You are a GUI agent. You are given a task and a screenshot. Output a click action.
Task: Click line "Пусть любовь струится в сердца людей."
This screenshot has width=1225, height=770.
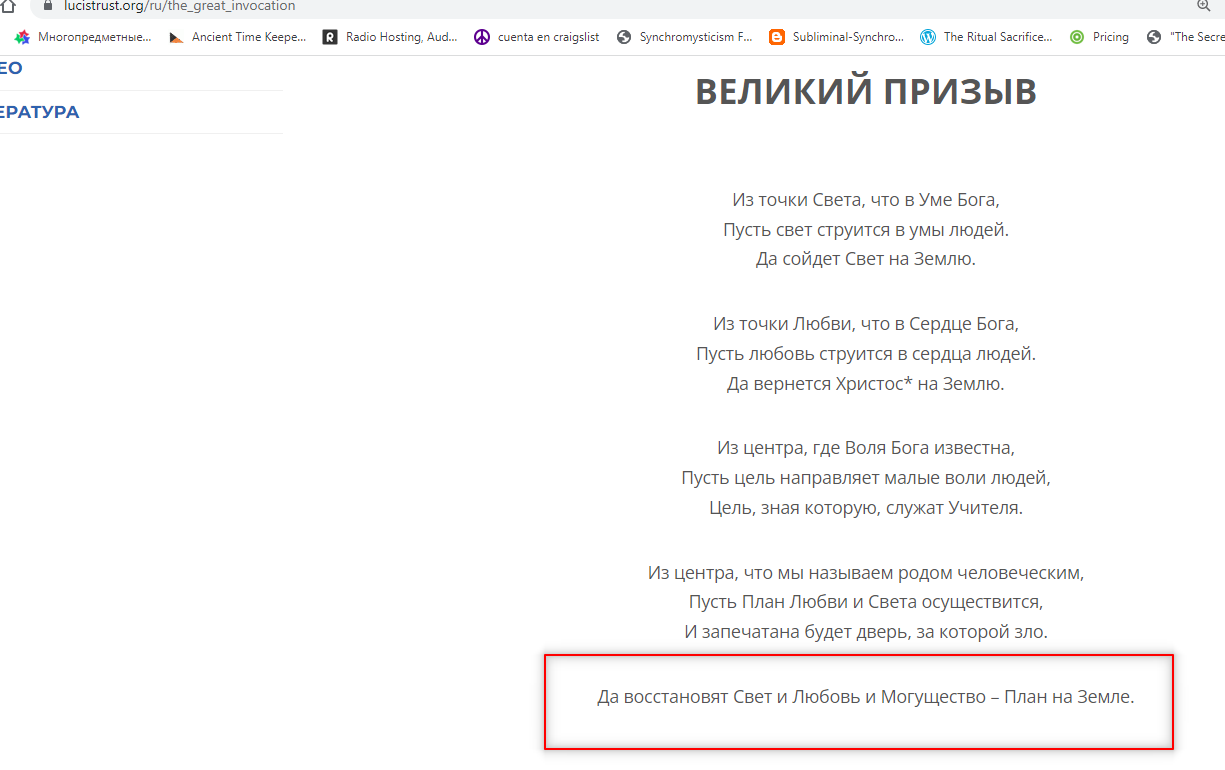866,354
